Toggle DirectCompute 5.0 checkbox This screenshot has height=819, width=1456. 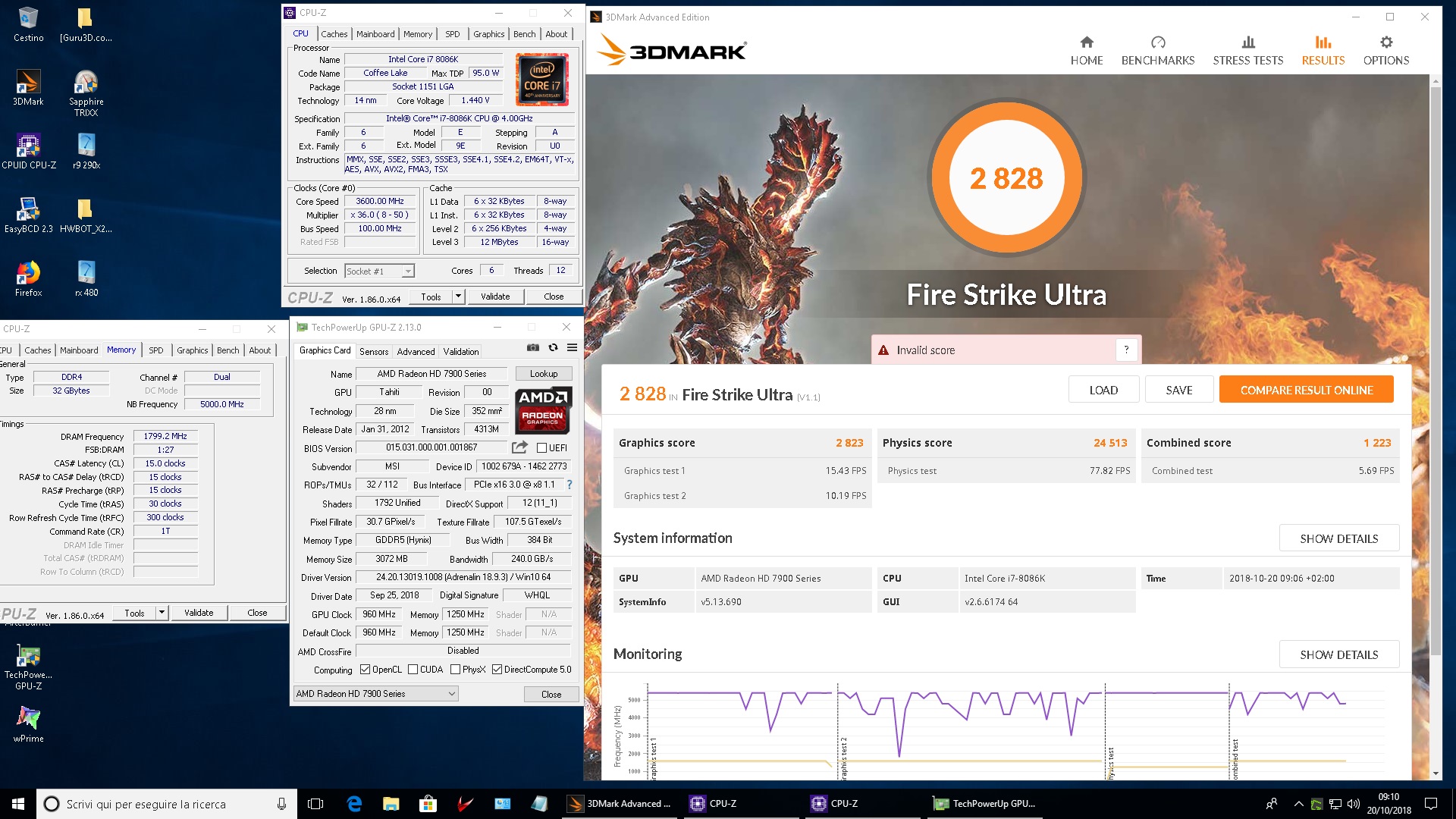tap(497, 670)
